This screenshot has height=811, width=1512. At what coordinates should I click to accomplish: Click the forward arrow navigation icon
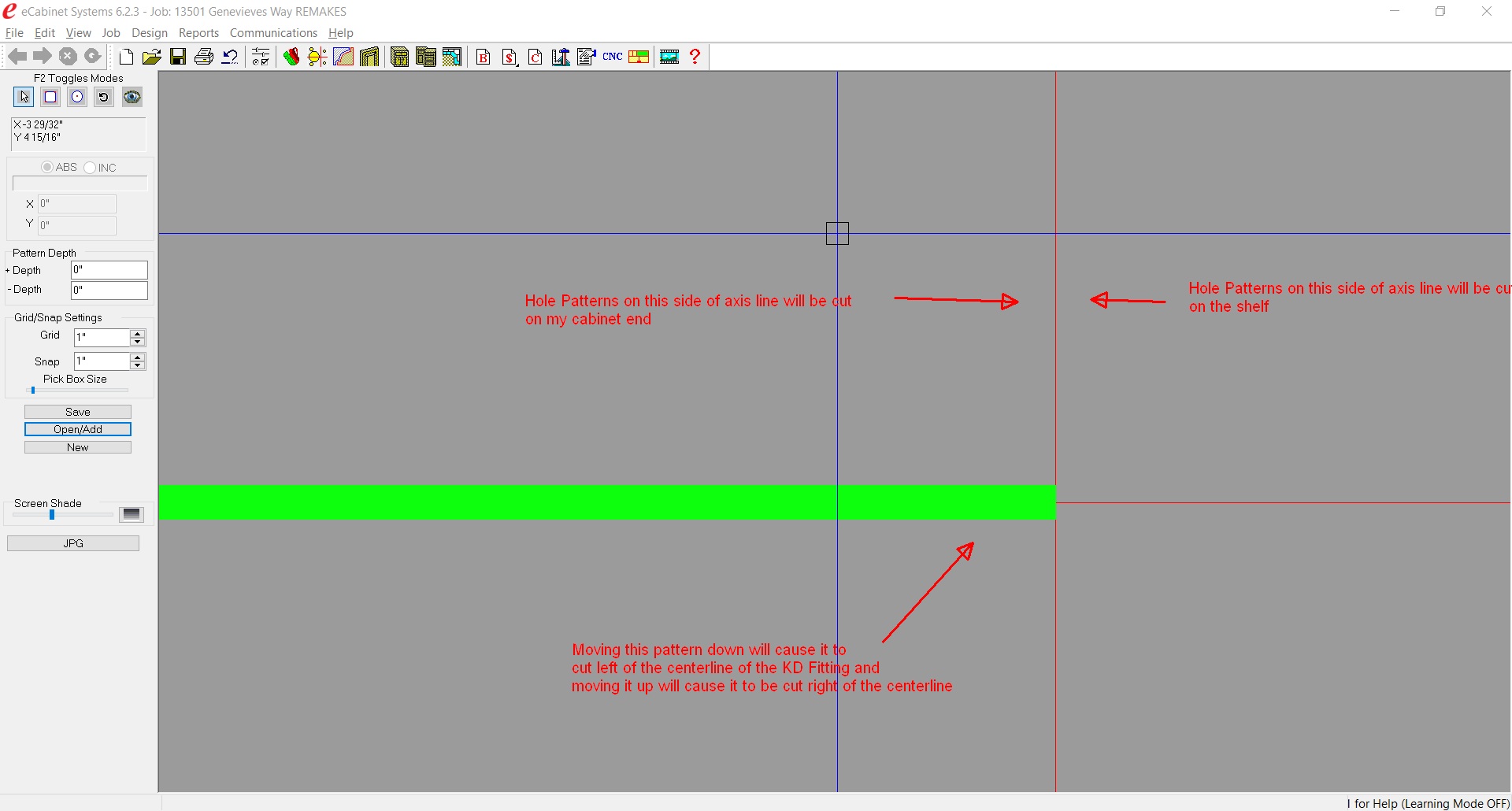pyautogui.click(x=43, y=57)
